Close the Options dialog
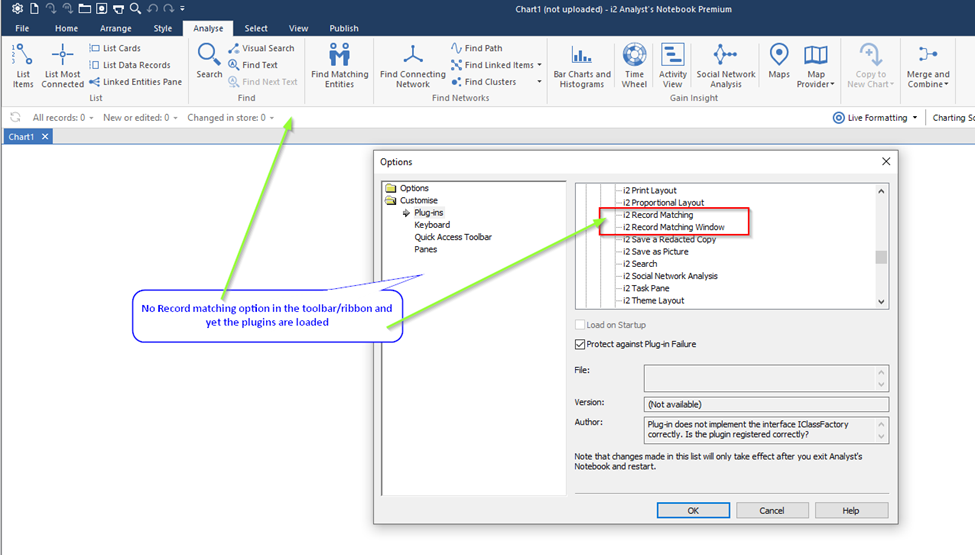 pyautogui.click(x=886, y=162)
